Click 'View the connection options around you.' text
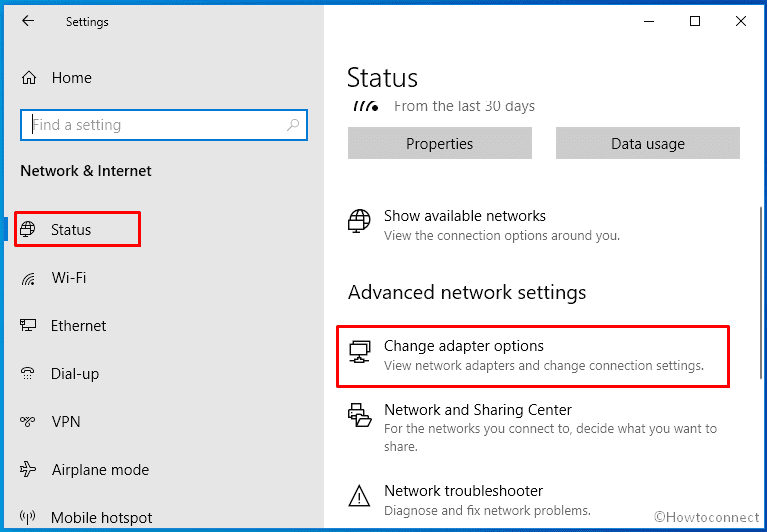This screenshot has width=767, height=532. [502, 236]
